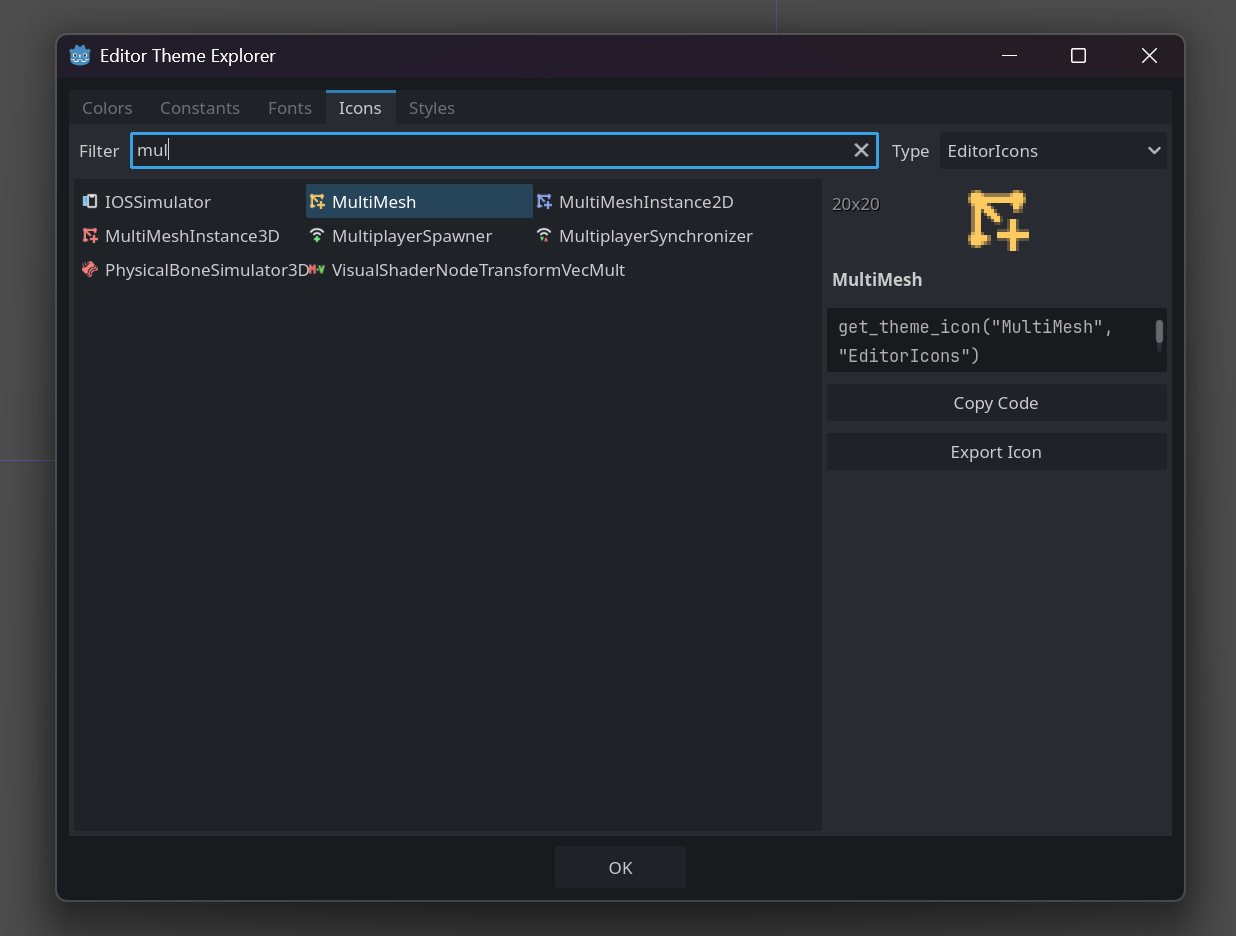Image resolution: width=1236 pixels, height=936 pixels.
Task: Click the 20x20 size label
Action: coord(856,204)
